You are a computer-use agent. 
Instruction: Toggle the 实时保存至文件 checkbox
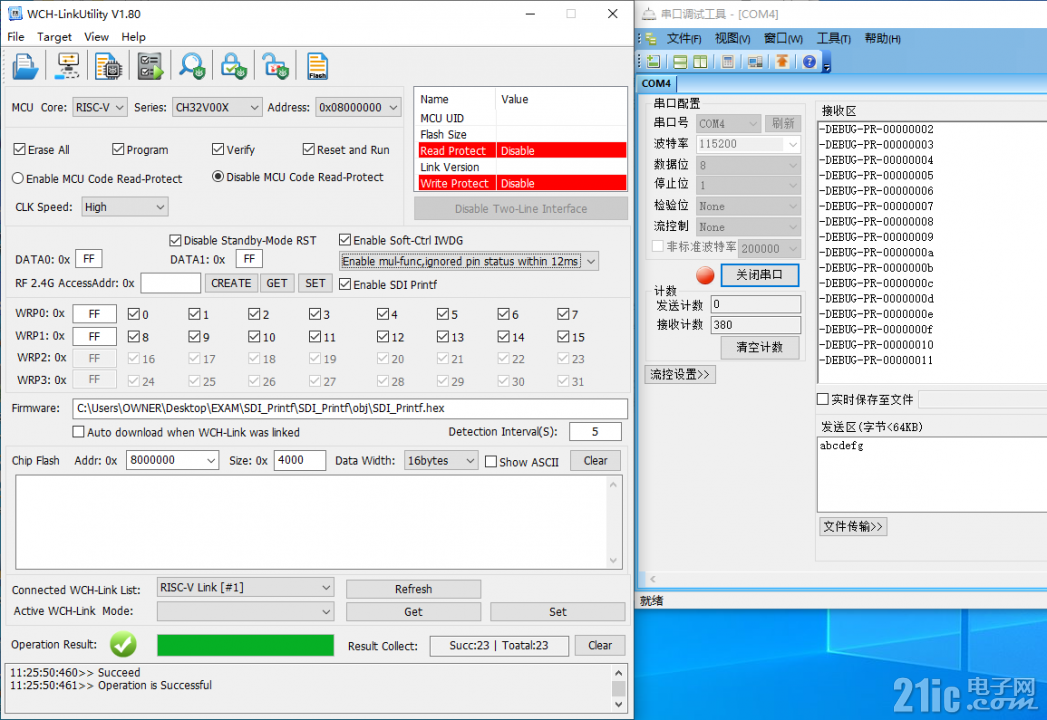(823, 399)
